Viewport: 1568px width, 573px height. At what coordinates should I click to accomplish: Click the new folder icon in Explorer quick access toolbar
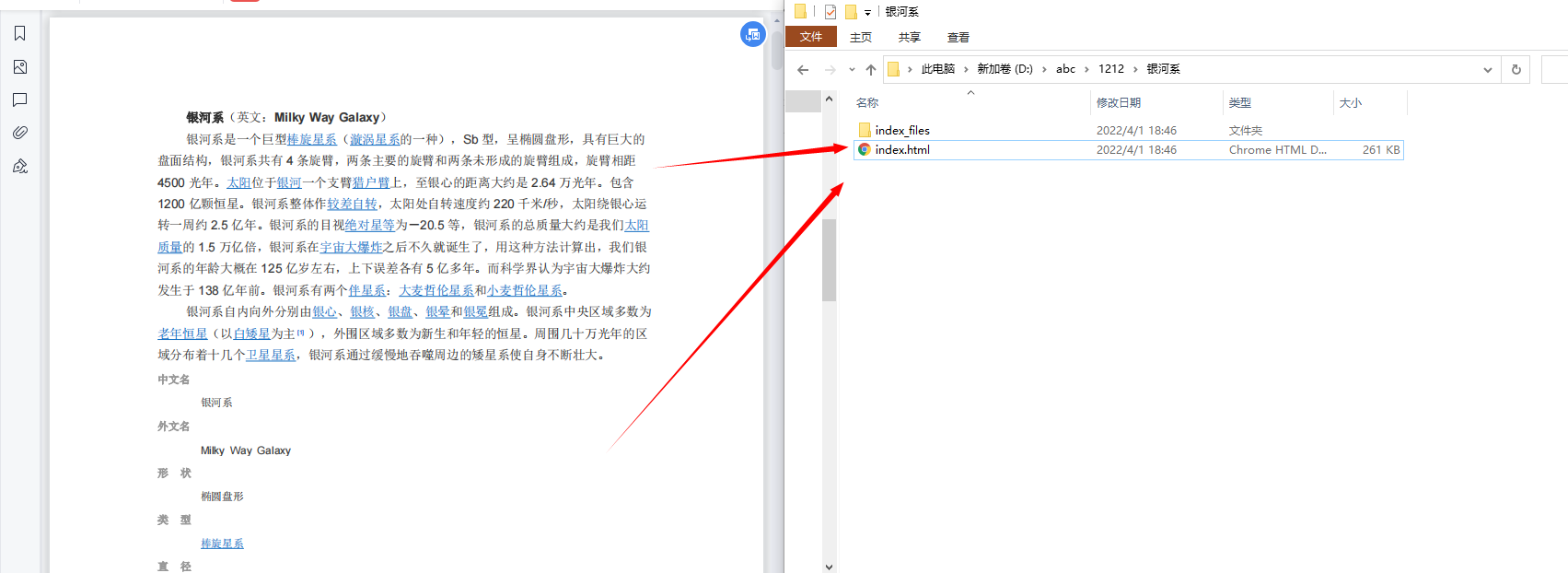click(x=851, y=12)
